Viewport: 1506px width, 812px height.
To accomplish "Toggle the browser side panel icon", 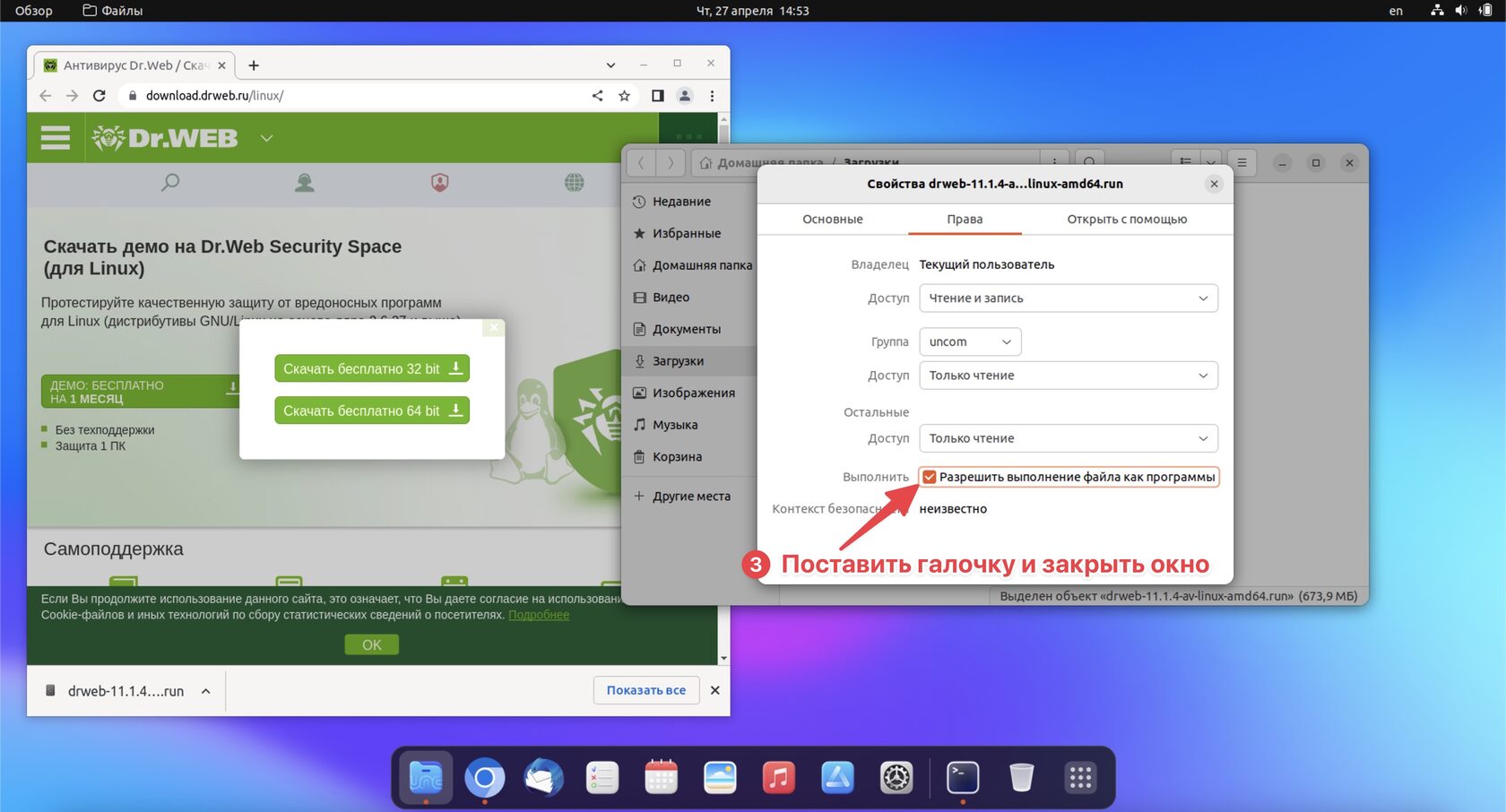I will click(657, 96).
